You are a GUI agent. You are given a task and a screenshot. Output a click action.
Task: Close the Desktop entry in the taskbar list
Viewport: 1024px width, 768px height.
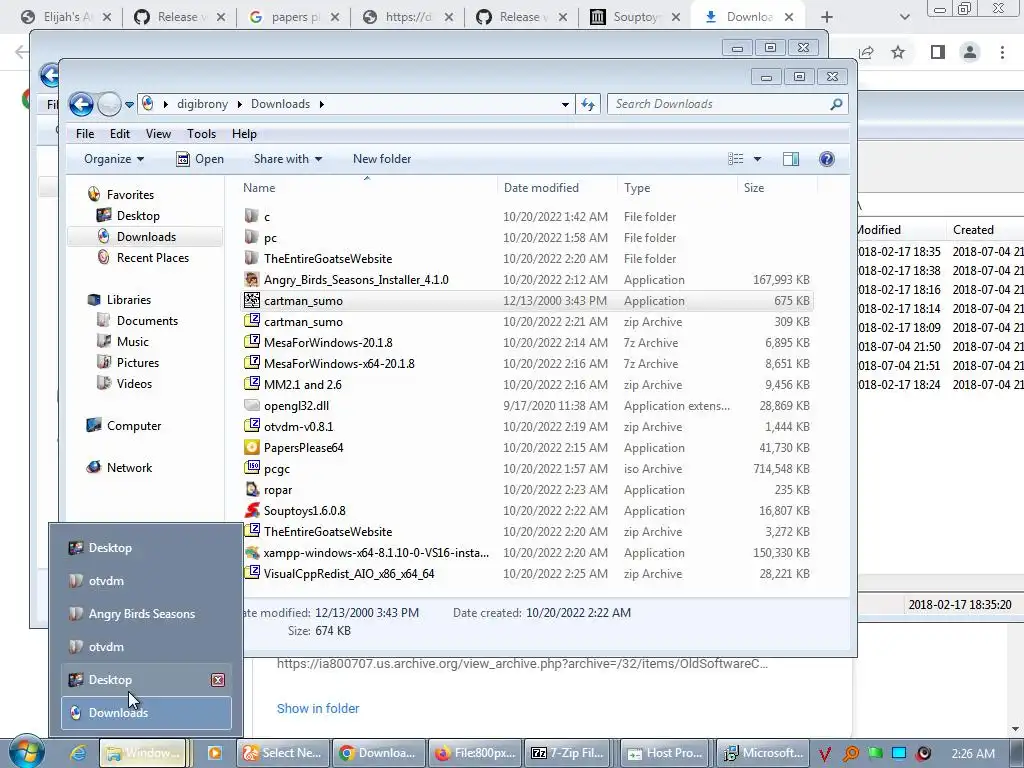click(x=218, y=680)
